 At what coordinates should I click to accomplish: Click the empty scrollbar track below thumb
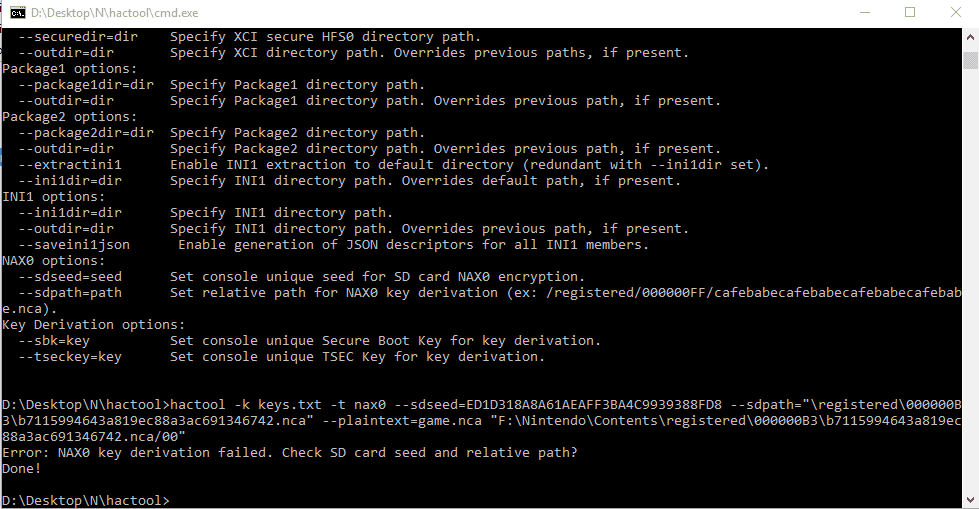[970, 281]
